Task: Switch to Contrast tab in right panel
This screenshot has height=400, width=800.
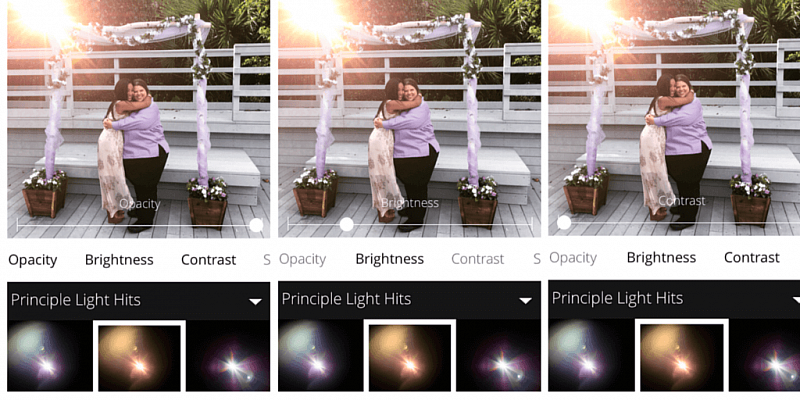Action: coord(752,258)
